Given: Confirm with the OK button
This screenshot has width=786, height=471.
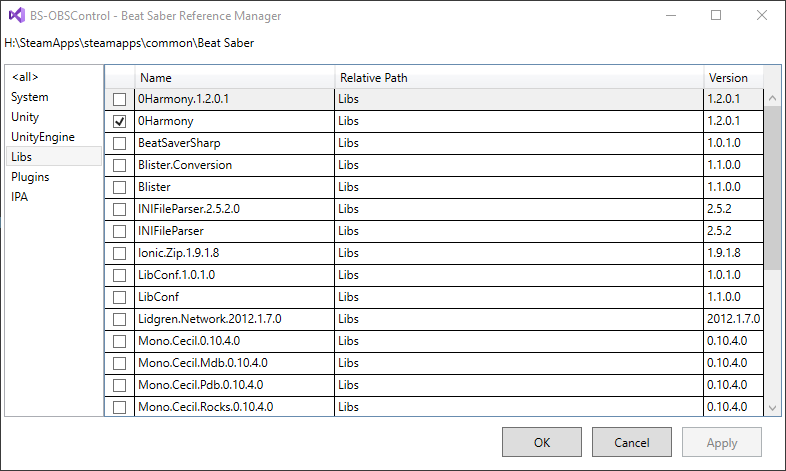Looking at the screenshot, I should click(542, 442).
